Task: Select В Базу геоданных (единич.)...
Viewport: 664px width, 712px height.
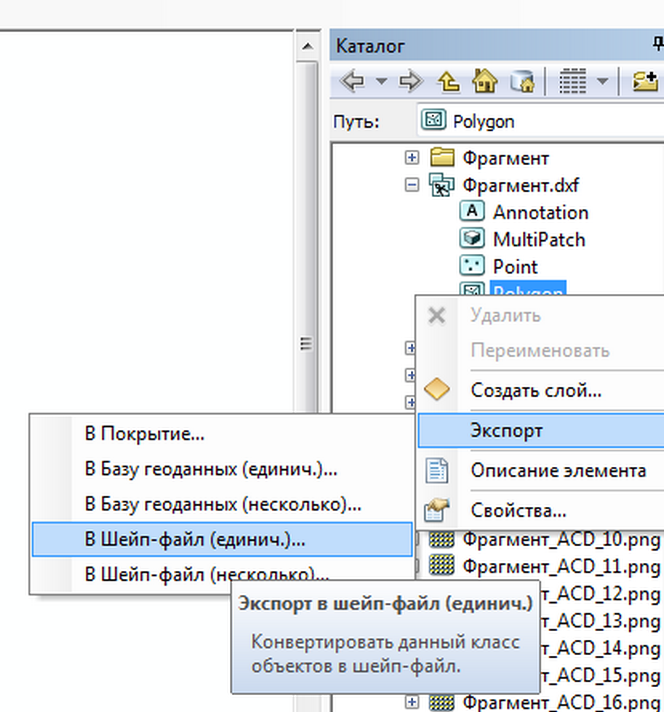Action: click(222, 469)
